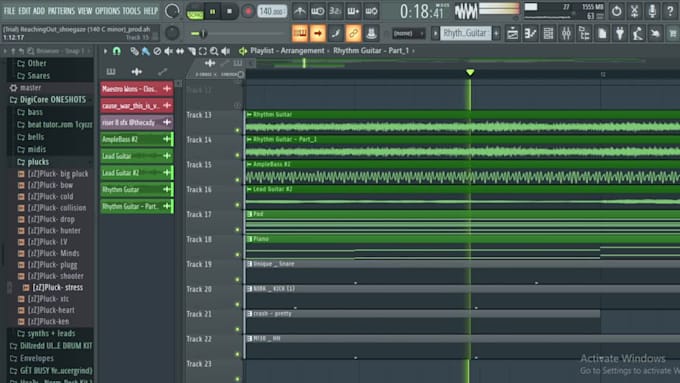Viewport: 680px width, 383px height.
Task: Open the playlist options arrow menu
Action: tap(105, 51)
